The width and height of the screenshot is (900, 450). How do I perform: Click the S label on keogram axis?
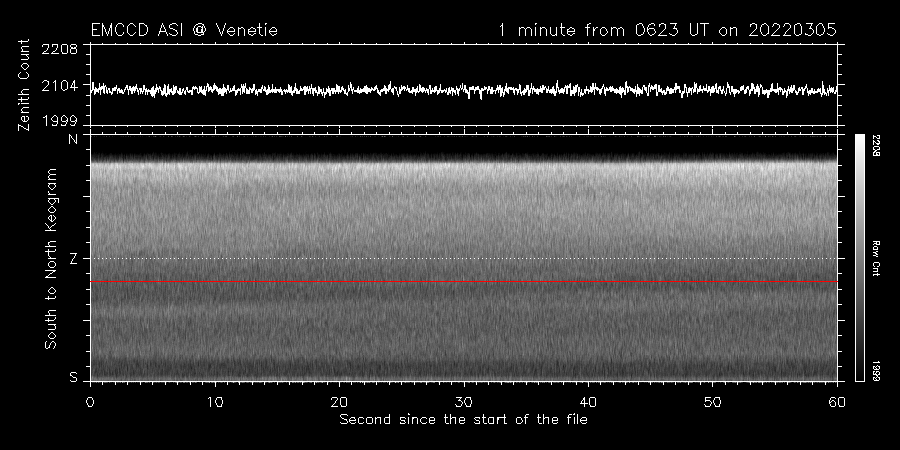click(73, 377)
